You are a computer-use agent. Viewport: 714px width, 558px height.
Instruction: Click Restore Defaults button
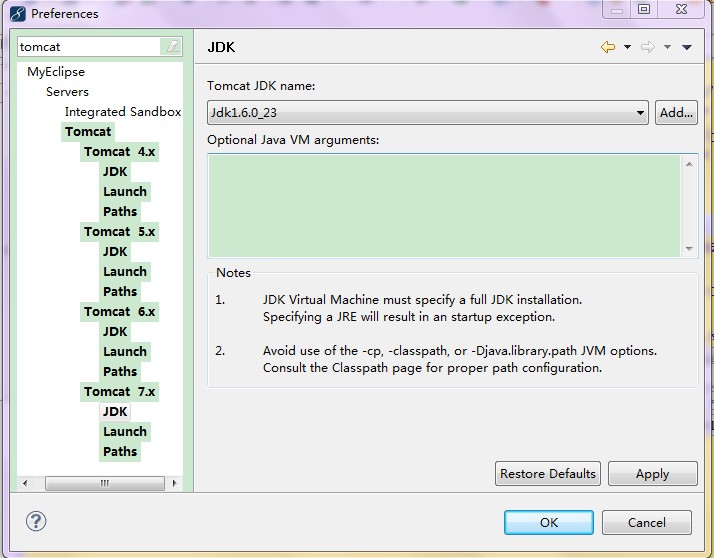pyautogui.click(x=548, y=474)
